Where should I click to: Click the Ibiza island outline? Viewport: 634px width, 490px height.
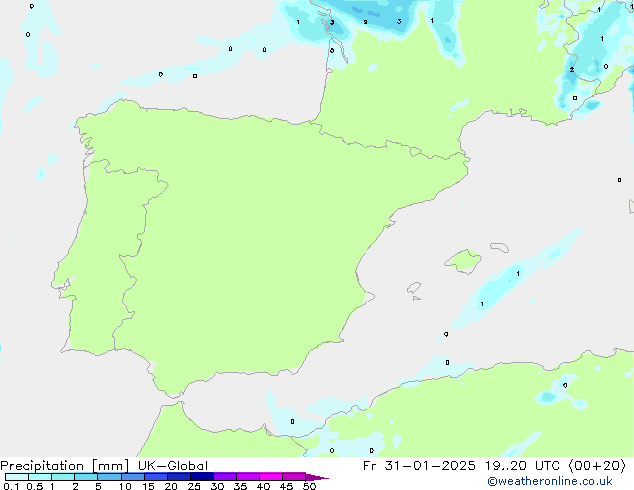pos(414,288)
